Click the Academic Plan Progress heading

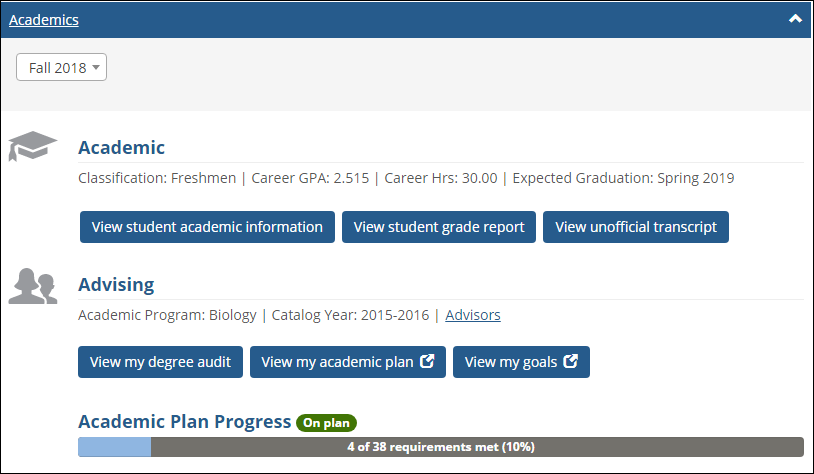(184, 421)
